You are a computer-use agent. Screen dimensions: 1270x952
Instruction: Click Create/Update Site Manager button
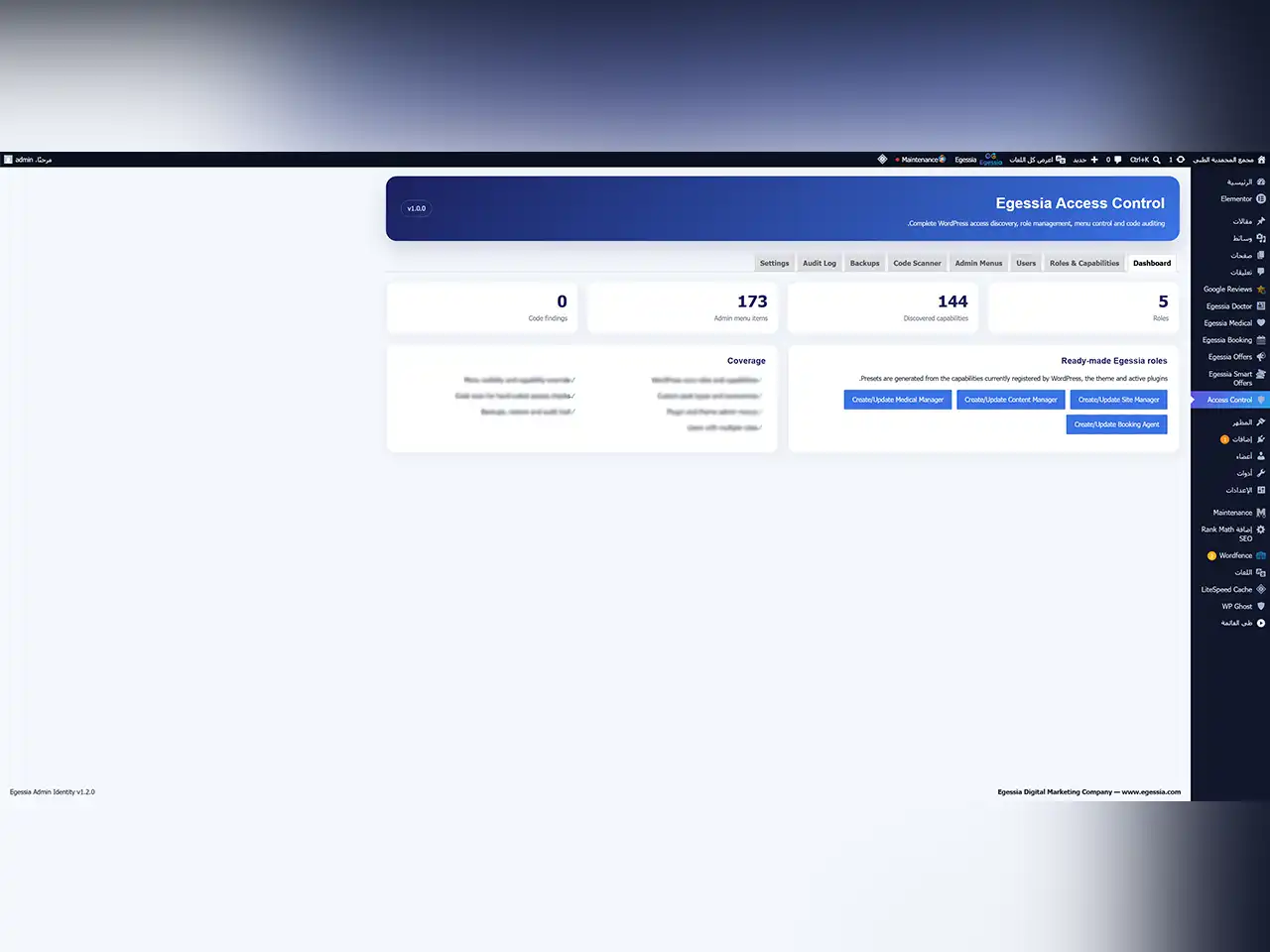tap(1119, 400)
